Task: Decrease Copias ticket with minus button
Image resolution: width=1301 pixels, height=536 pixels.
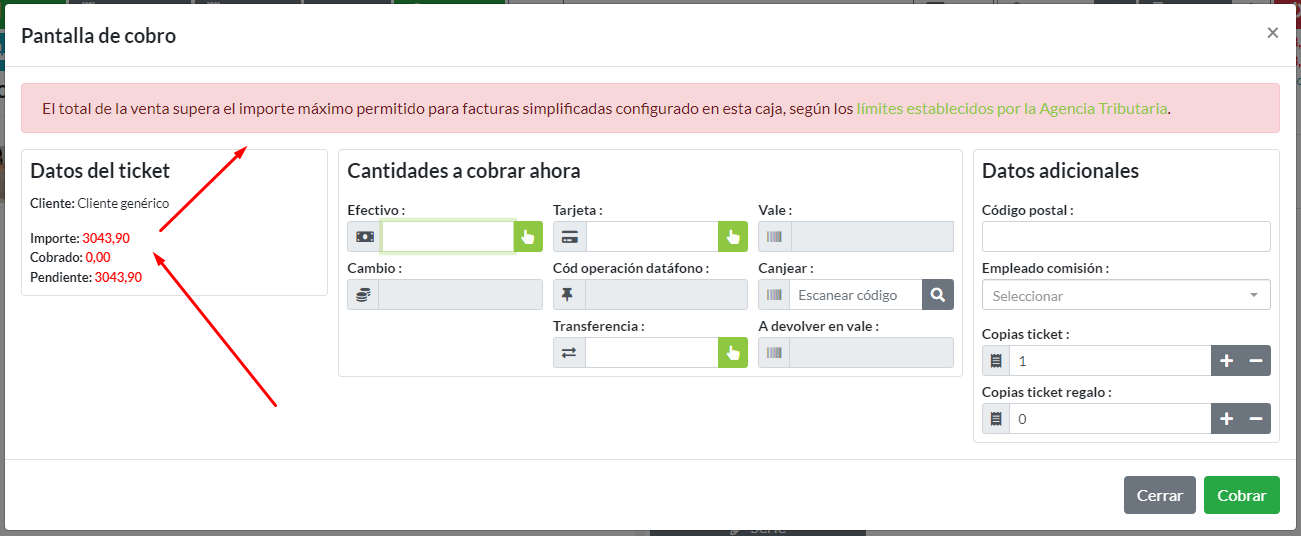Action: (x=1256, y=361)
